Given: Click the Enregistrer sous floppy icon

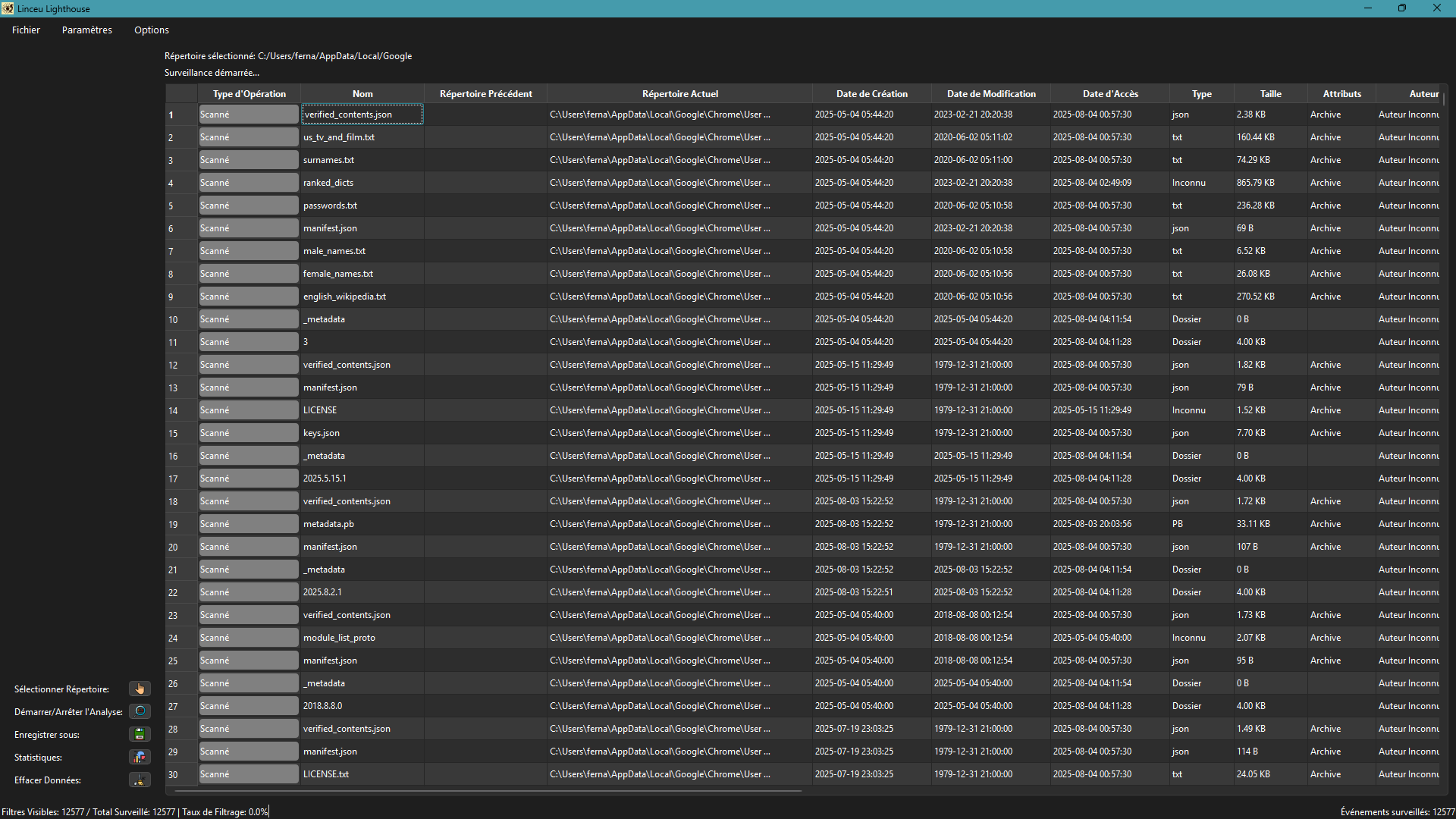Looking at the screenshot, I should pos(140,734).
